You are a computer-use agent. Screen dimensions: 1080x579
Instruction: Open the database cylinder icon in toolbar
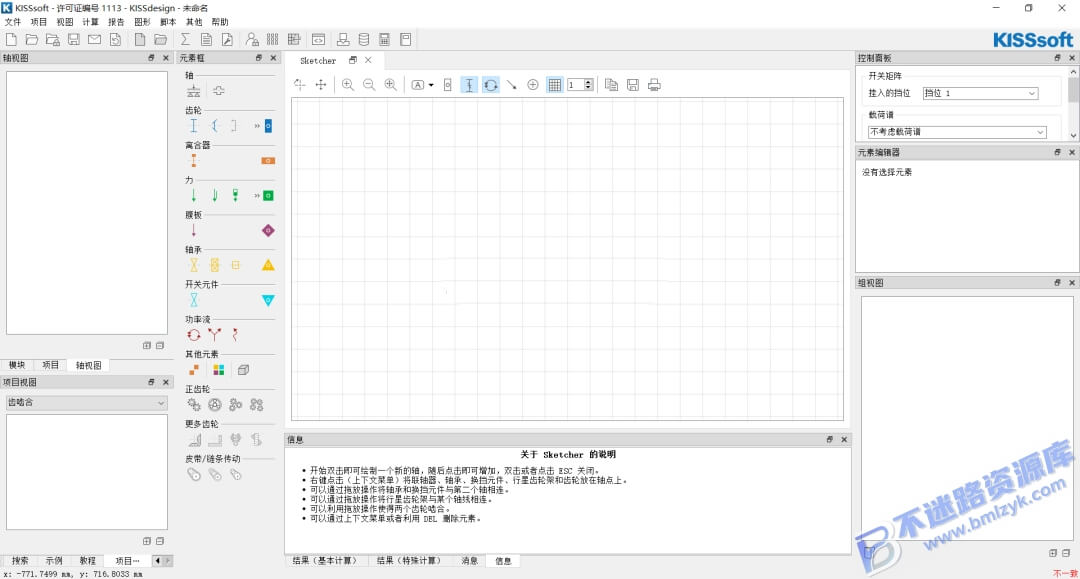[364, 39]
